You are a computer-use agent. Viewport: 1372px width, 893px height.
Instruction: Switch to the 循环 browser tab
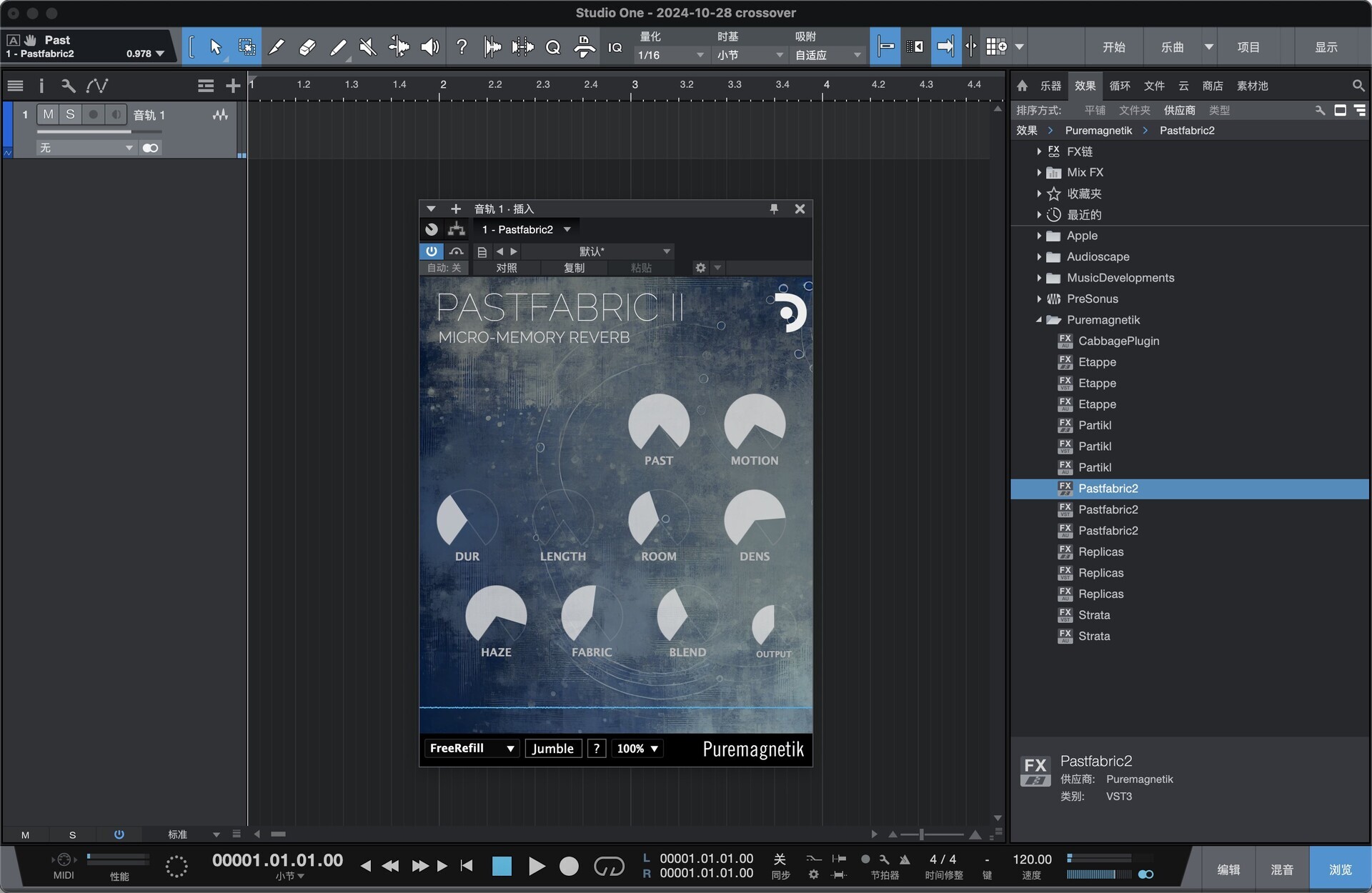point(1120,86)
